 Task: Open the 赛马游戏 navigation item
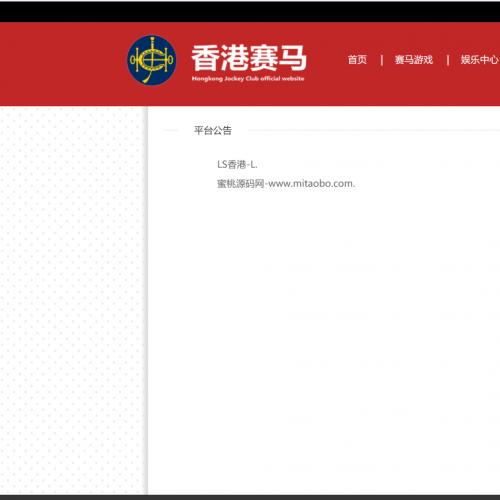414,60
